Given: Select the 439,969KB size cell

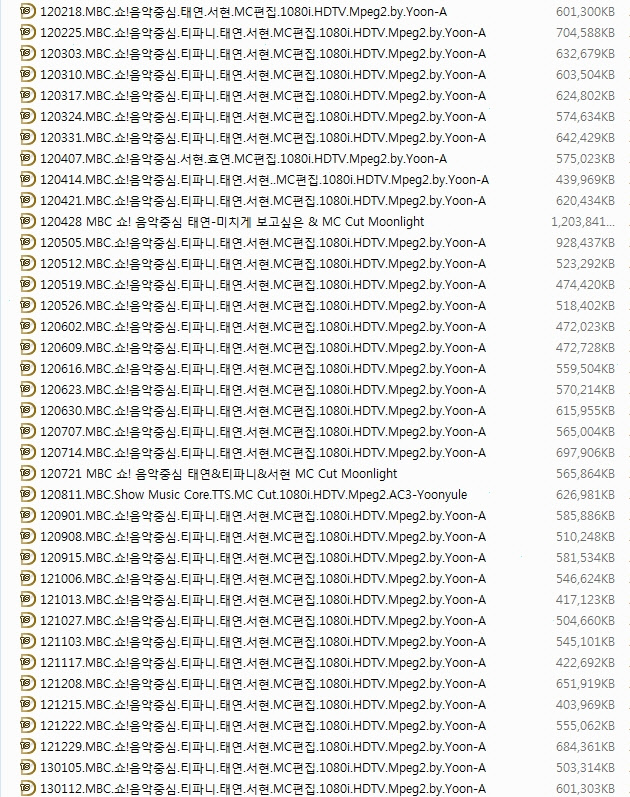Looking at the screenshot, I should coord(585,179).
